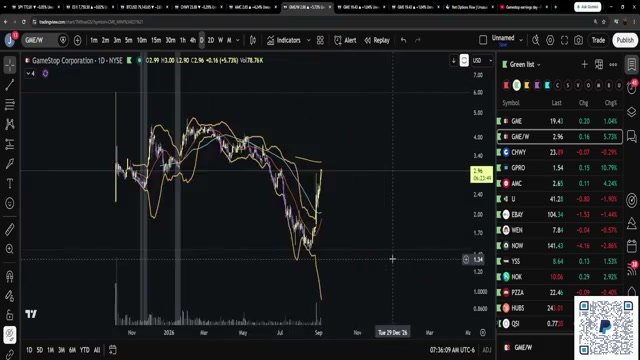Toggle the auto scale button near USD
The image size is (640, 360).
[x=464, y=60]
